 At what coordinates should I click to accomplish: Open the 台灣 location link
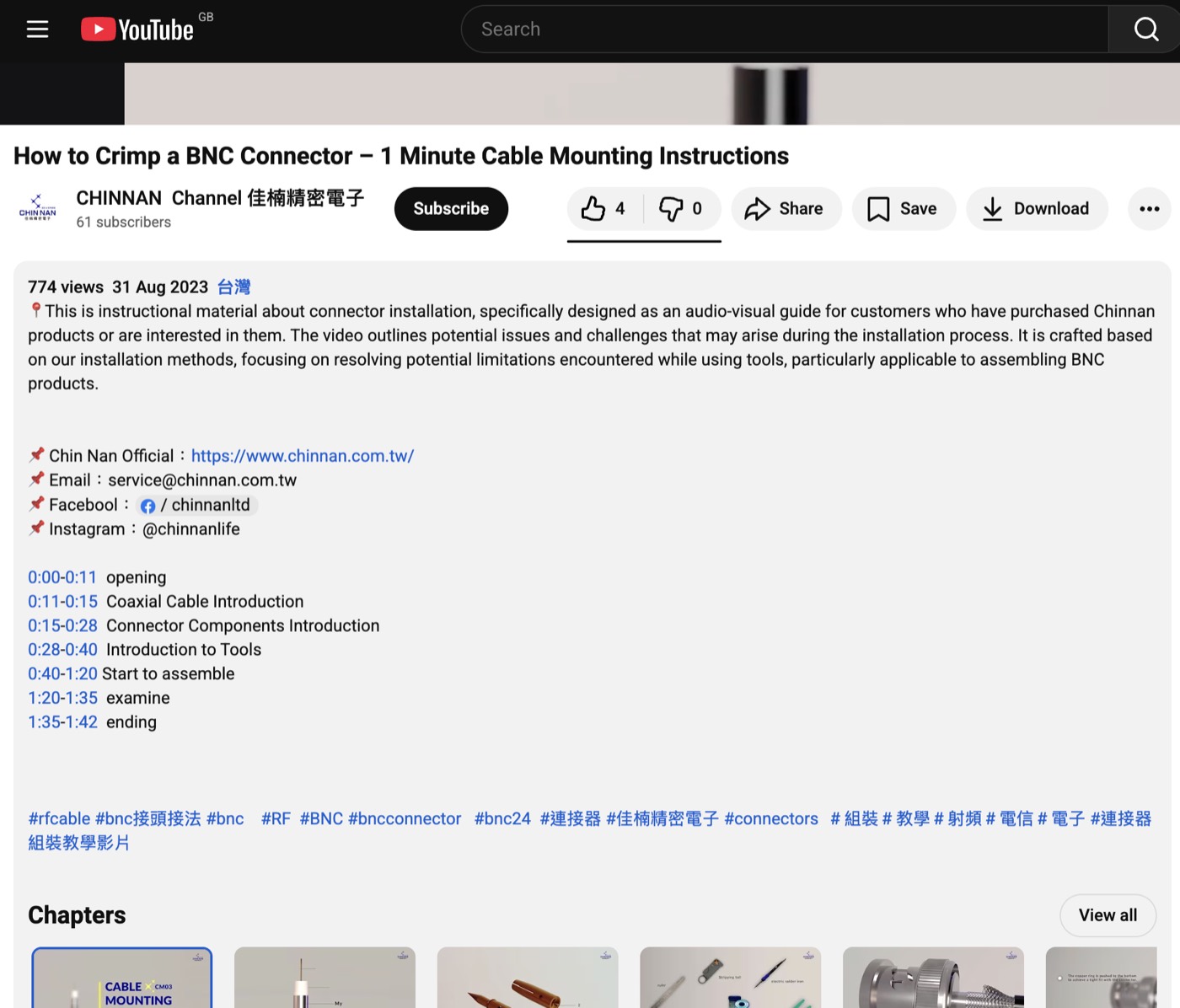pos(233,287)
